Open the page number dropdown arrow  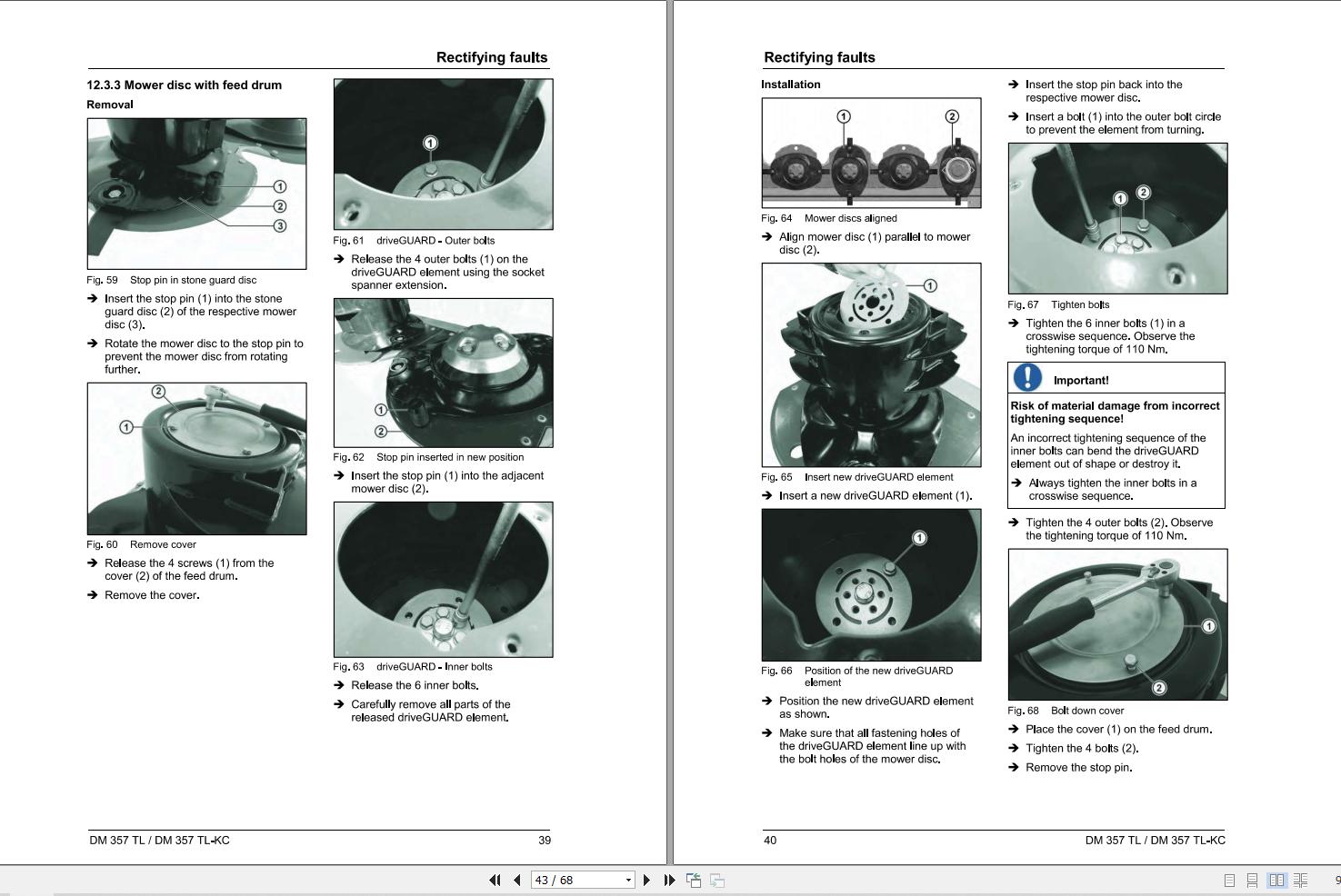(x=628, y=880)
